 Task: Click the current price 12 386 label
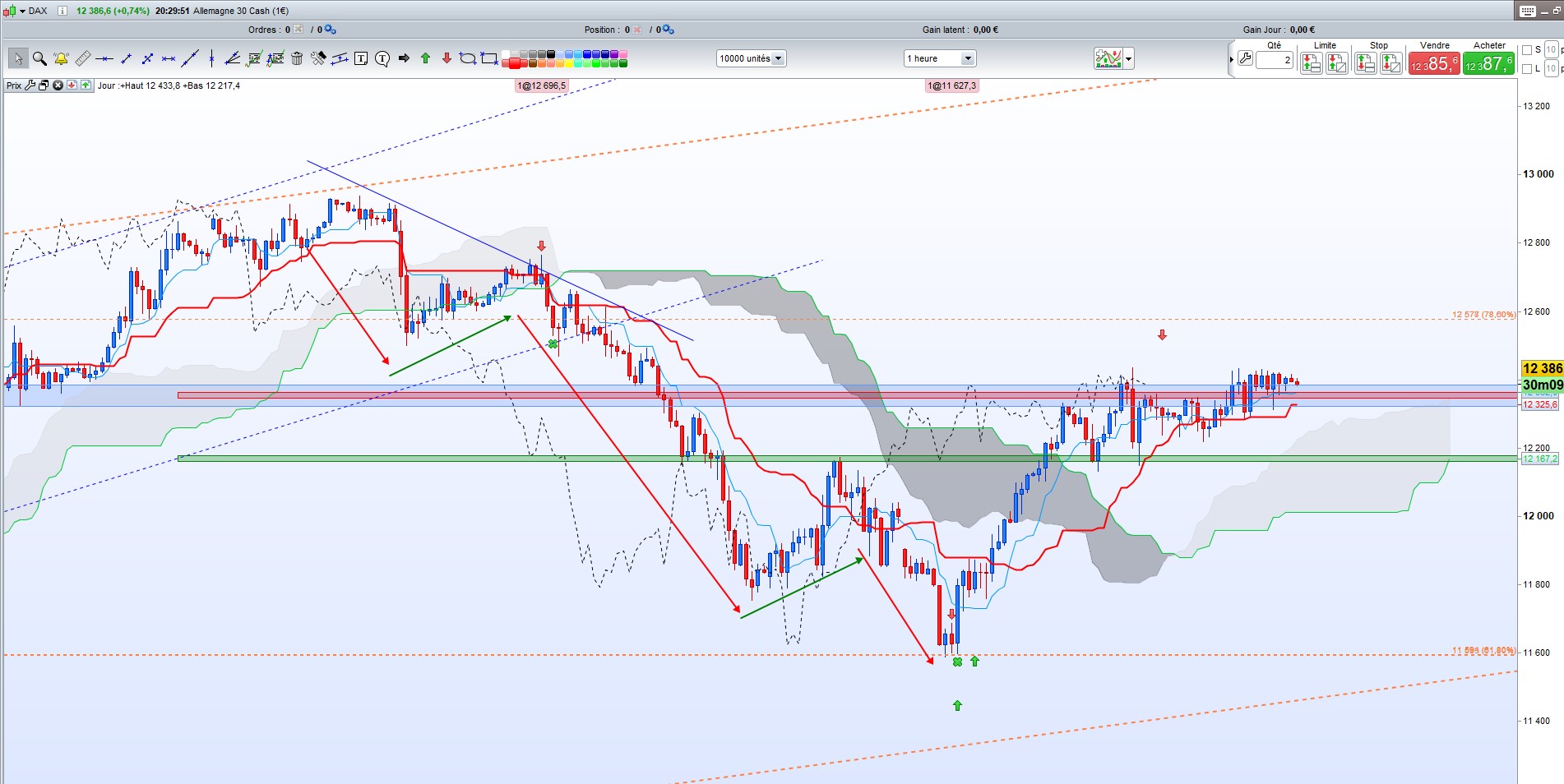click(1542, 368)
